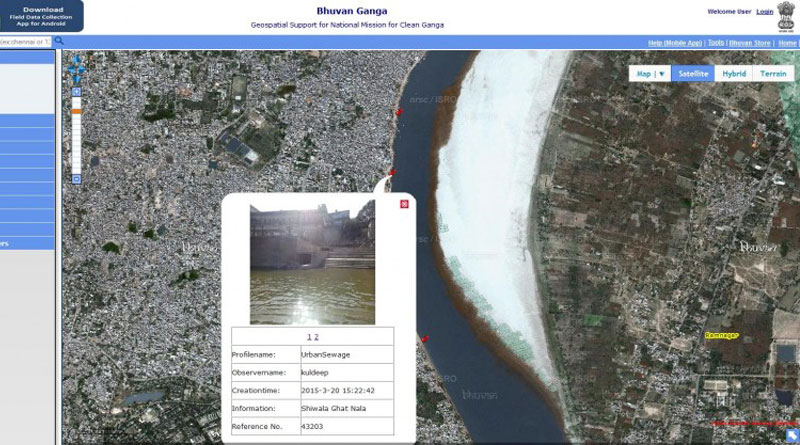Open the Map type dropdown arrow
Image resolution: width=800 pixels, height=445 pixels.
(x=662, y=74)
